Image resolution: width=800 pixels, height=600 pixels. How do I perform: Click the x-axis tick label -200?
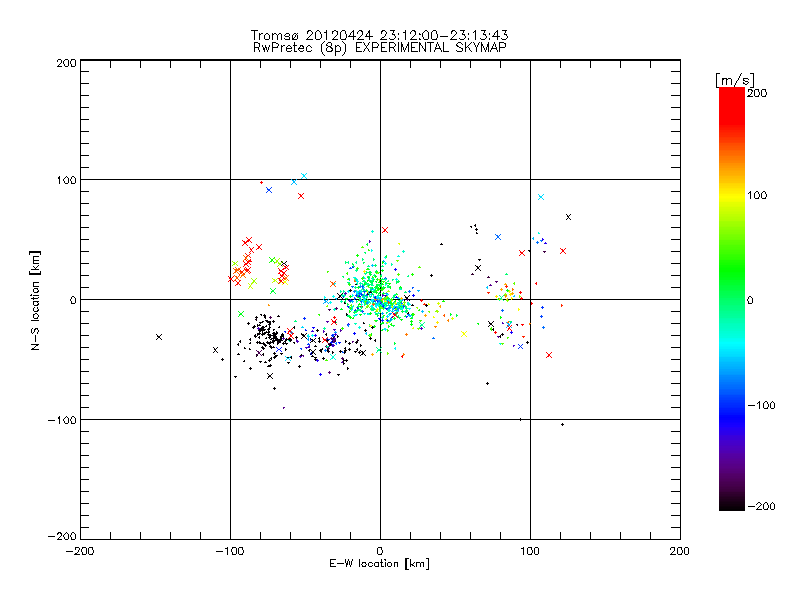click(80, 551)
